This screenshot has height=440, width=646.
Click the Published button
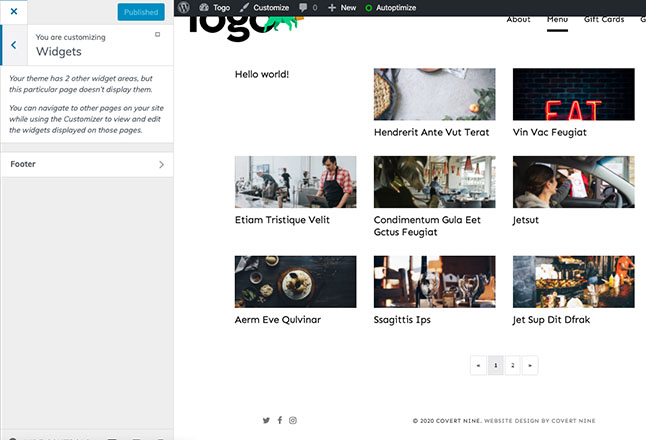coord(141,12)
